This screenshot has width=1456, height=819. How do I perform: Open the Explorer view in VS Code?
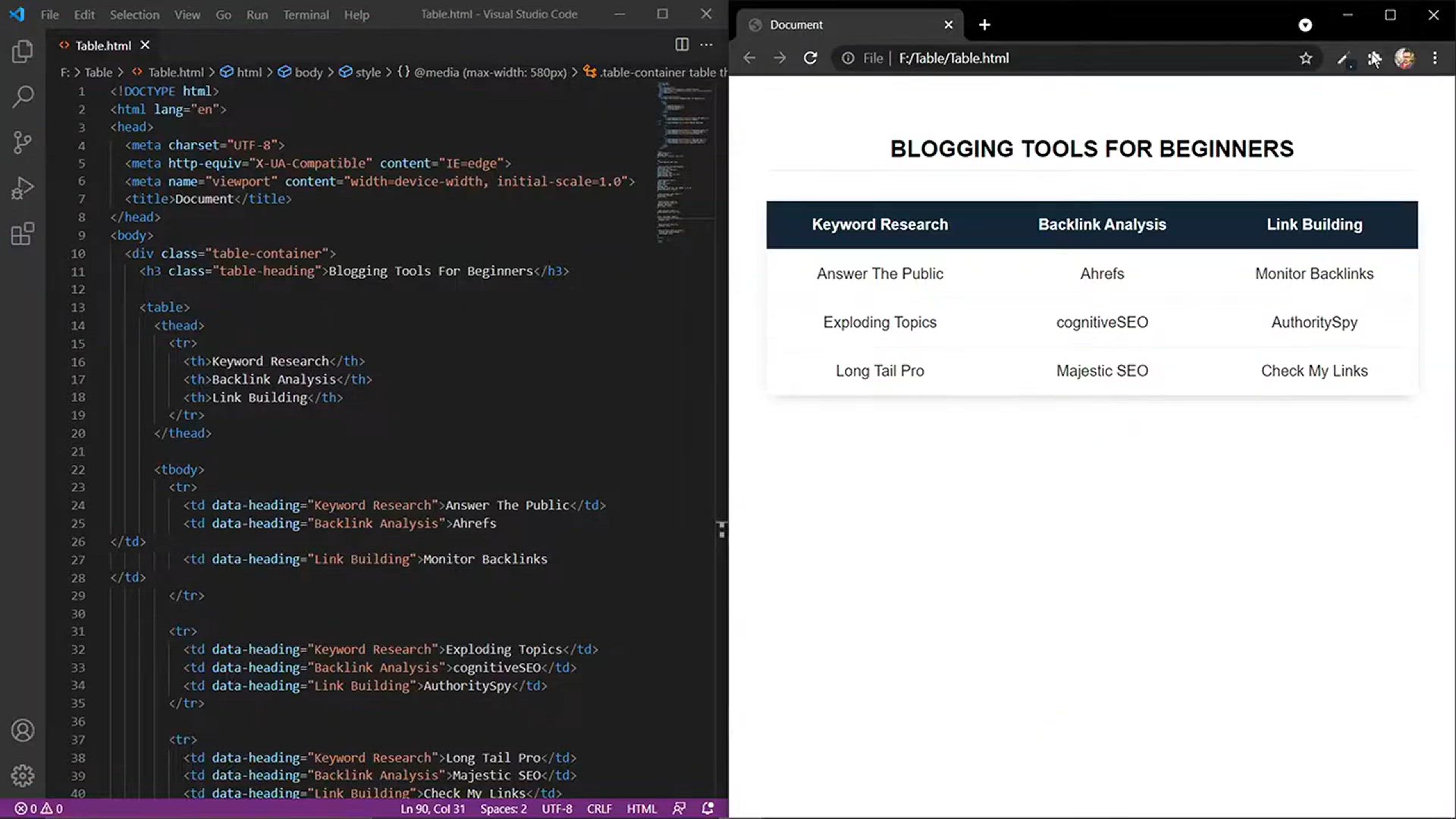coord(23,52)
